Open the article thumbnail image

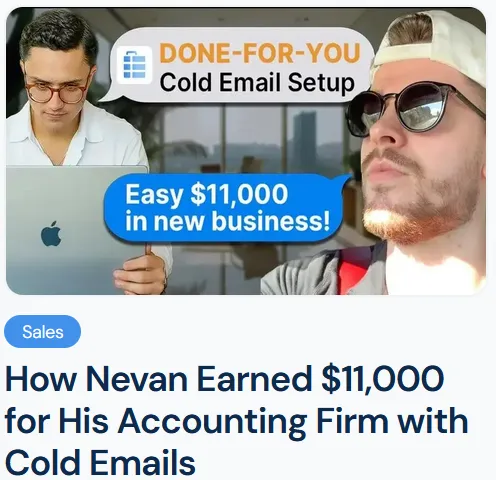pyautogui.click(x=246, y=151)
